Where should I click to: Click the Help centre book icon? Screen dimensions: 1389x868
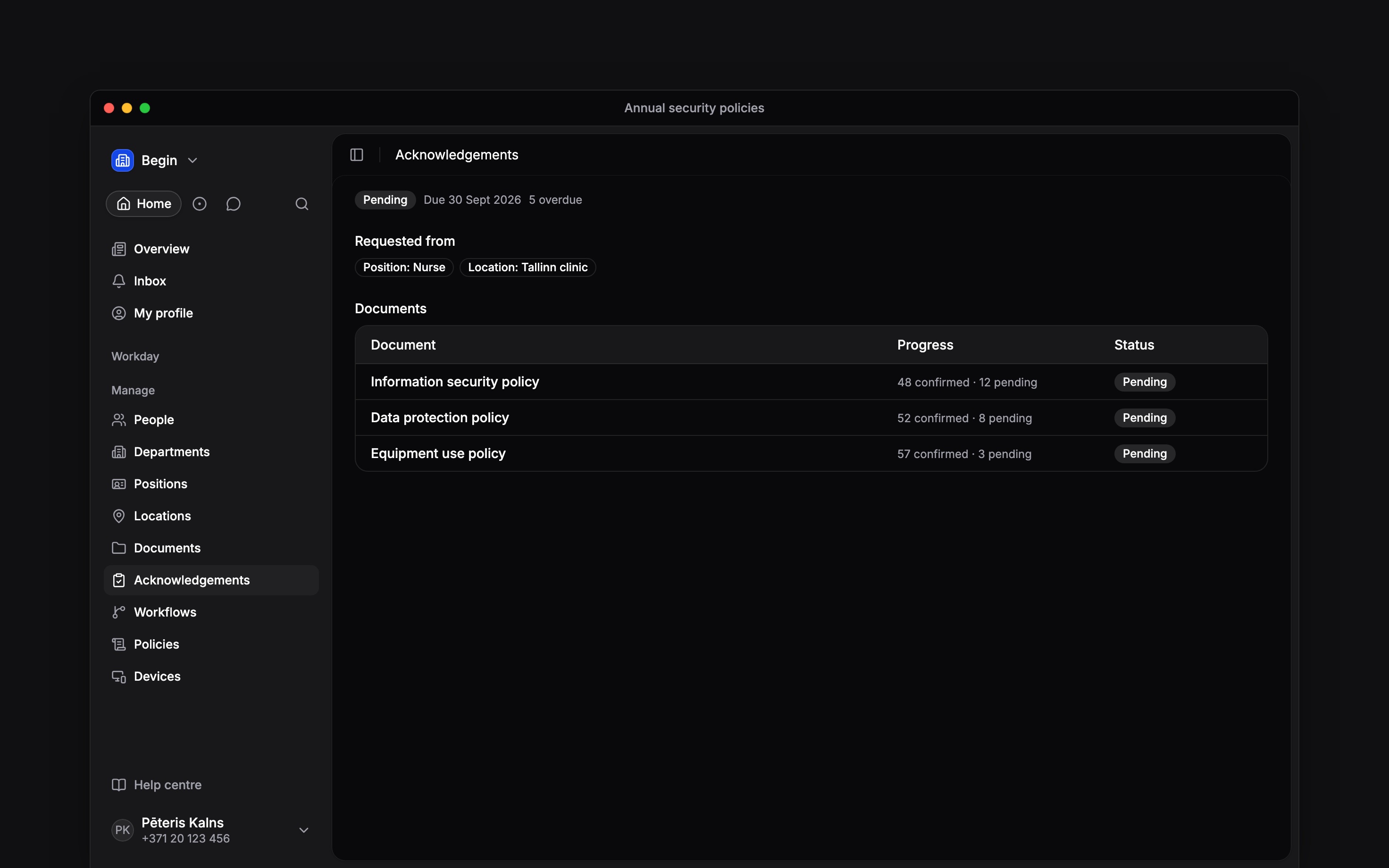[x=119, y=785]
